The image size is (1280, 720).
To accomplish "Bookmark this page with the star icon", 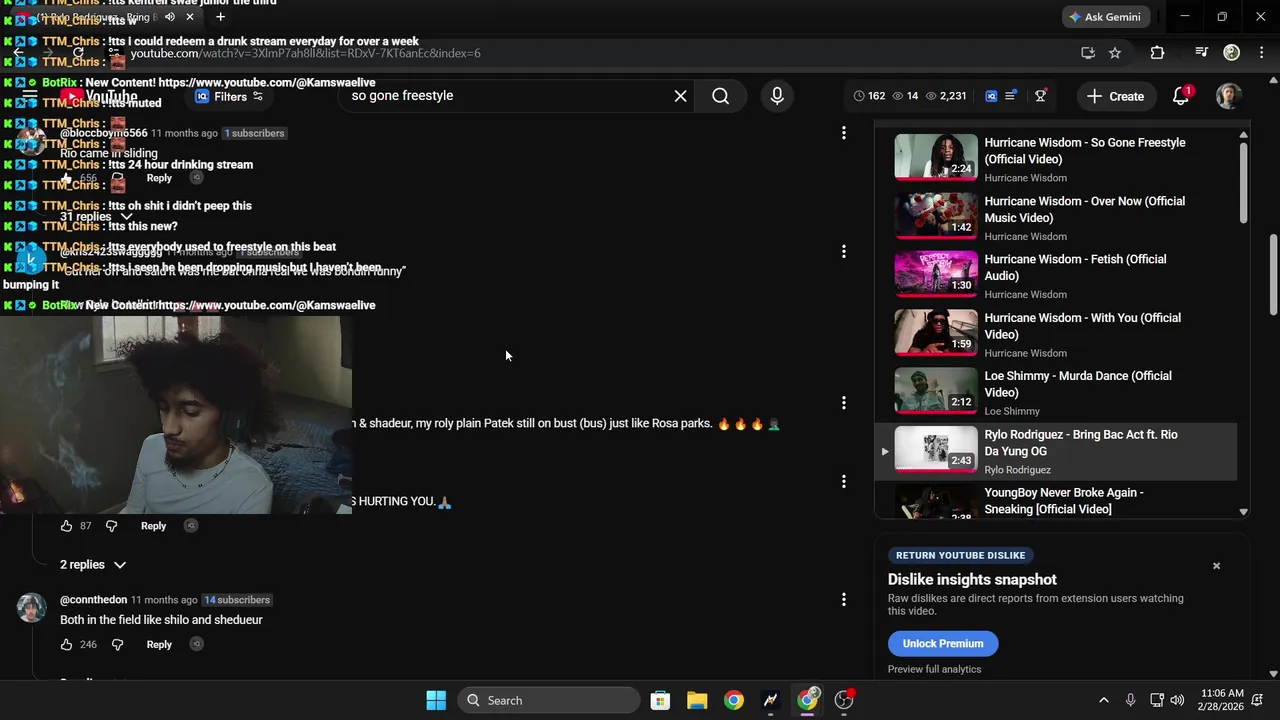I will [x=1115, y=53].
